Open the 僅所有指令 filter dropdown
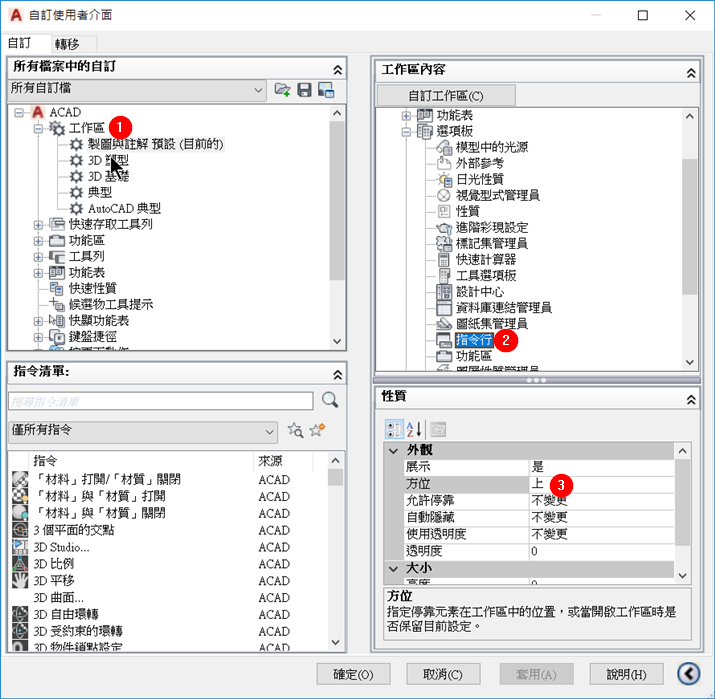The height and width of the screenshot is (699, 715). click(x=143, y=431)
